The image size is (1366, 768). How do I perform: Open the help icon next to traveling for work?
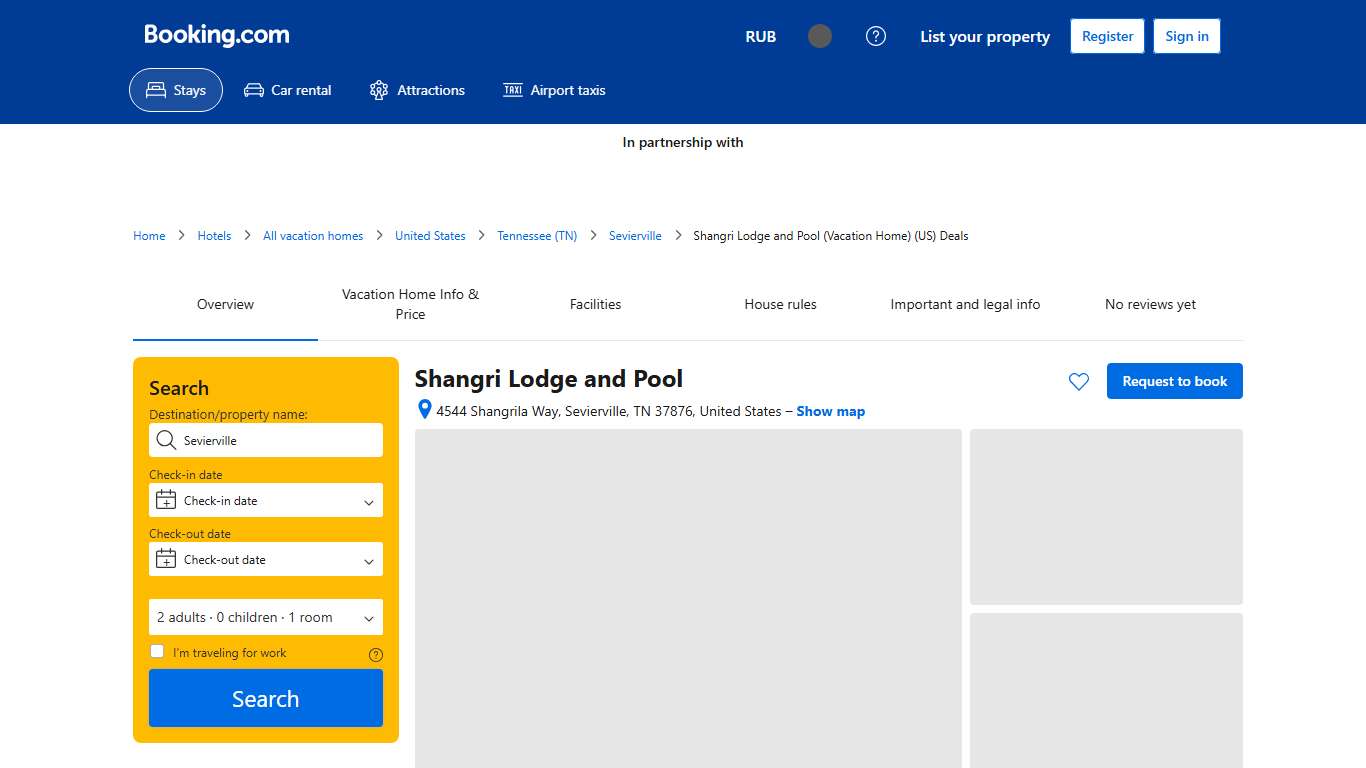click(375, 654)
